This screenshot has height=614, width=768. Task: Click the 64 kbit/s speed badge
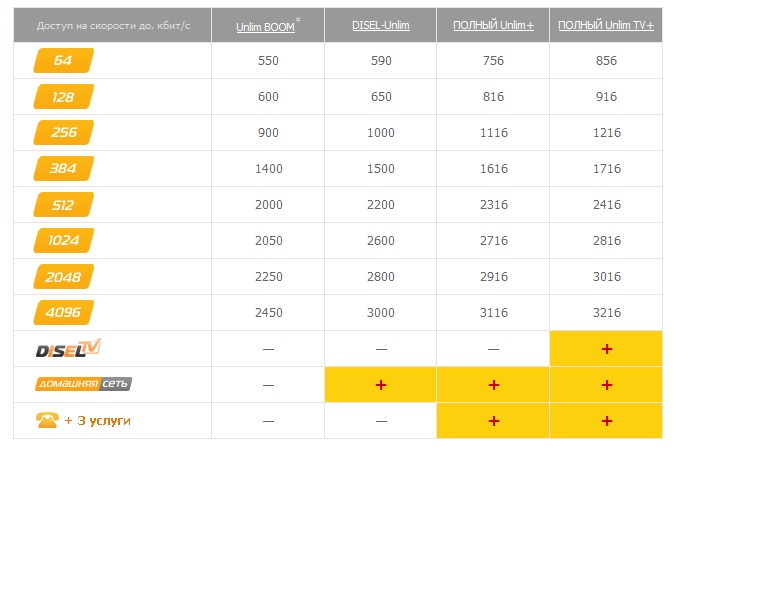coord(64,60)
